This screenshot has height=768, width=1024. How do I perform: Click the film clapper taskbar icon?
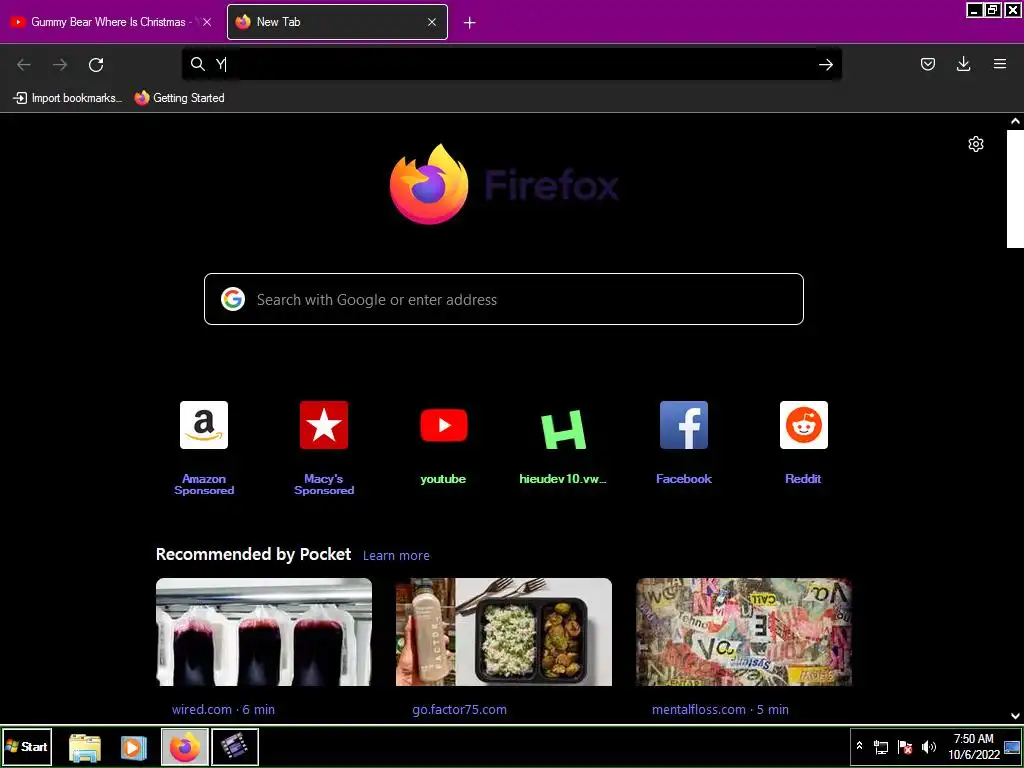[x=234, y=746]
